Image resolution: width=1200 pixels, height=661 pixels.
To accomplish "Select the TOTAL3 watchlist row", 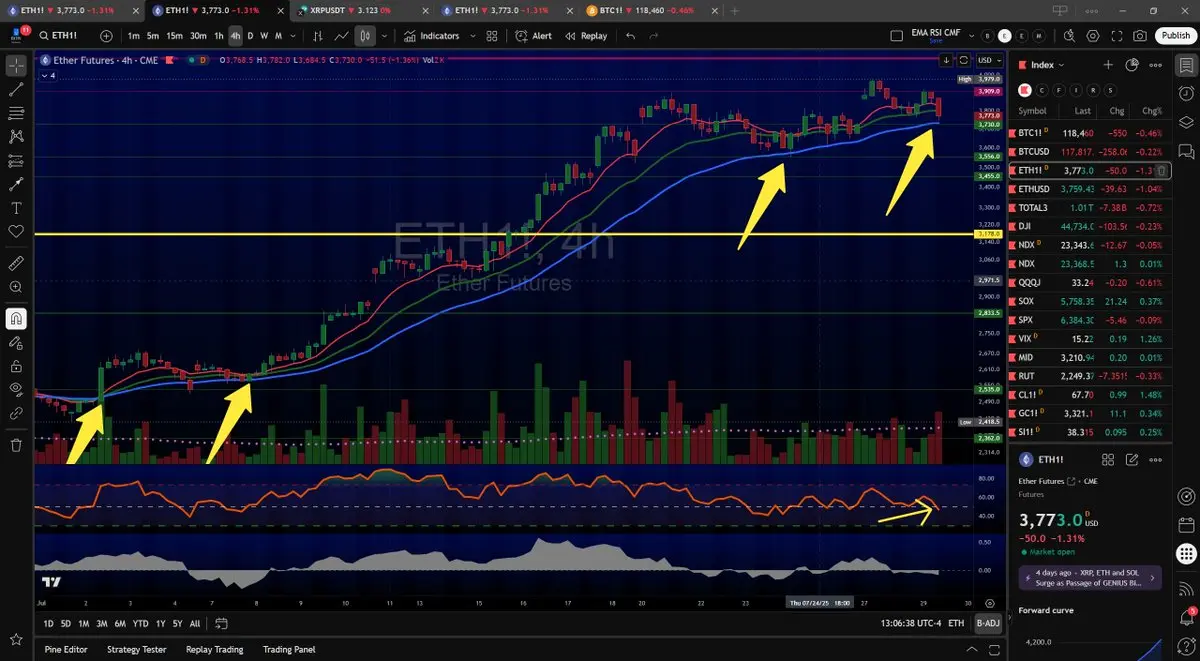I will pos(1089,208).
